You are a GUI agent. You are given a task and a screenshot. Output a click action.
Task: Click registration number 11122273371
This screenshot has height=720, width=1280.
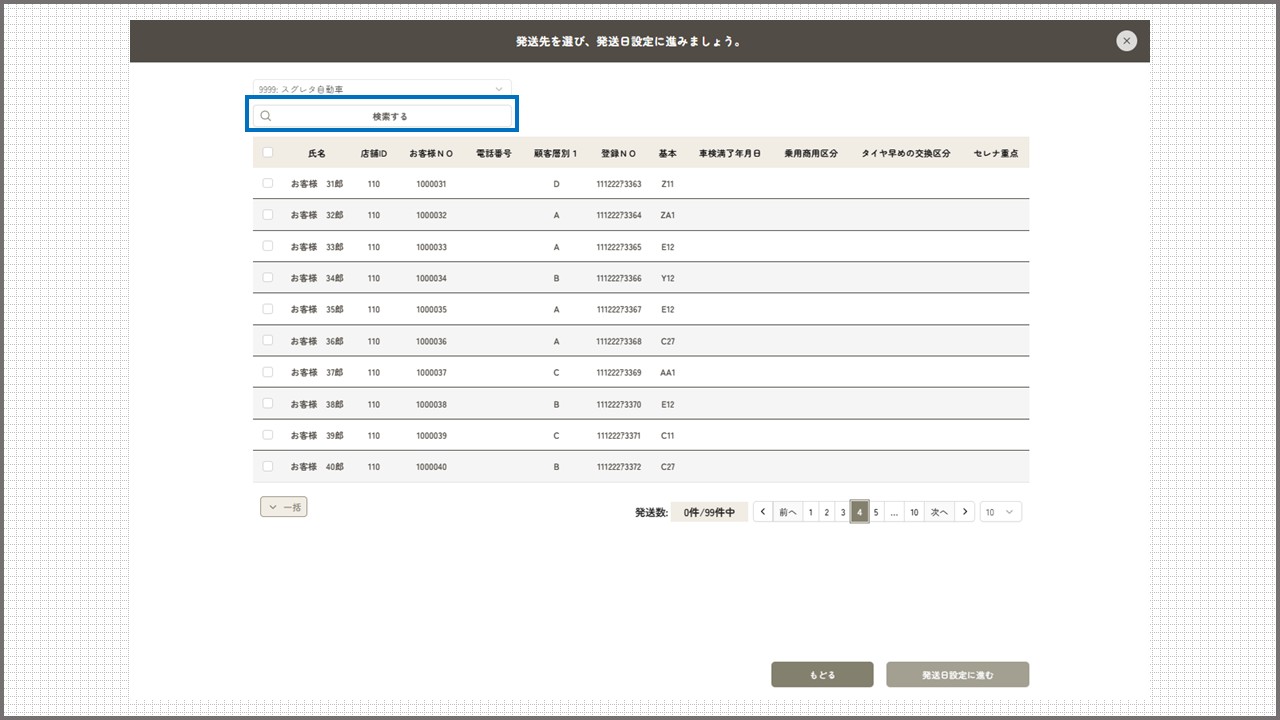619,436
